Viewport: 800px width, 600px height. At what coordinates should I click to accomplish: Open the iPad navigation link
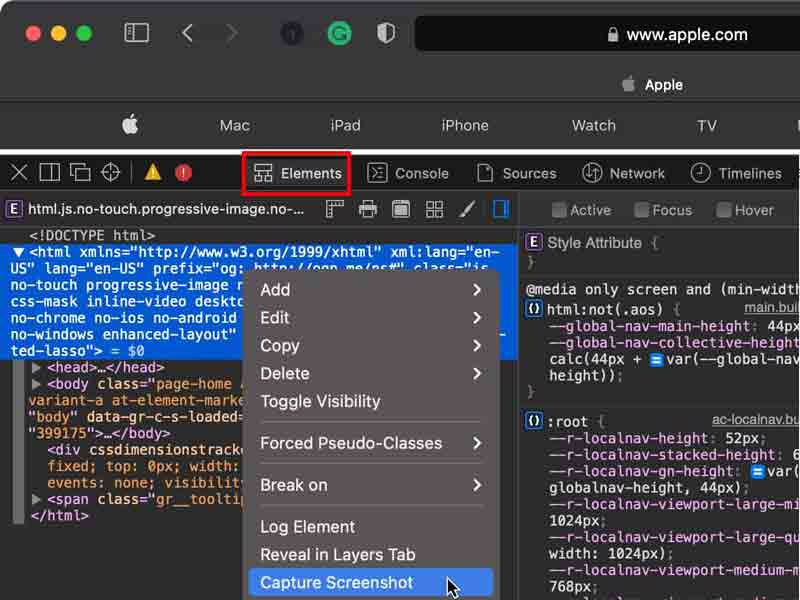click(x=345, y=126)
